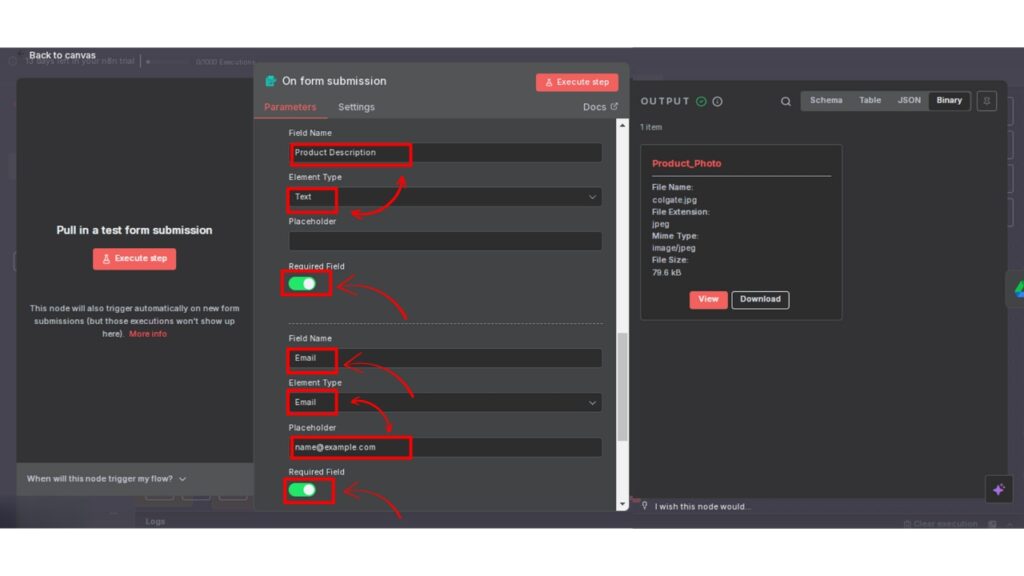Select the Schema output view
The width and height of the screenshot is (1024, 576).
(x=826, y=101)
